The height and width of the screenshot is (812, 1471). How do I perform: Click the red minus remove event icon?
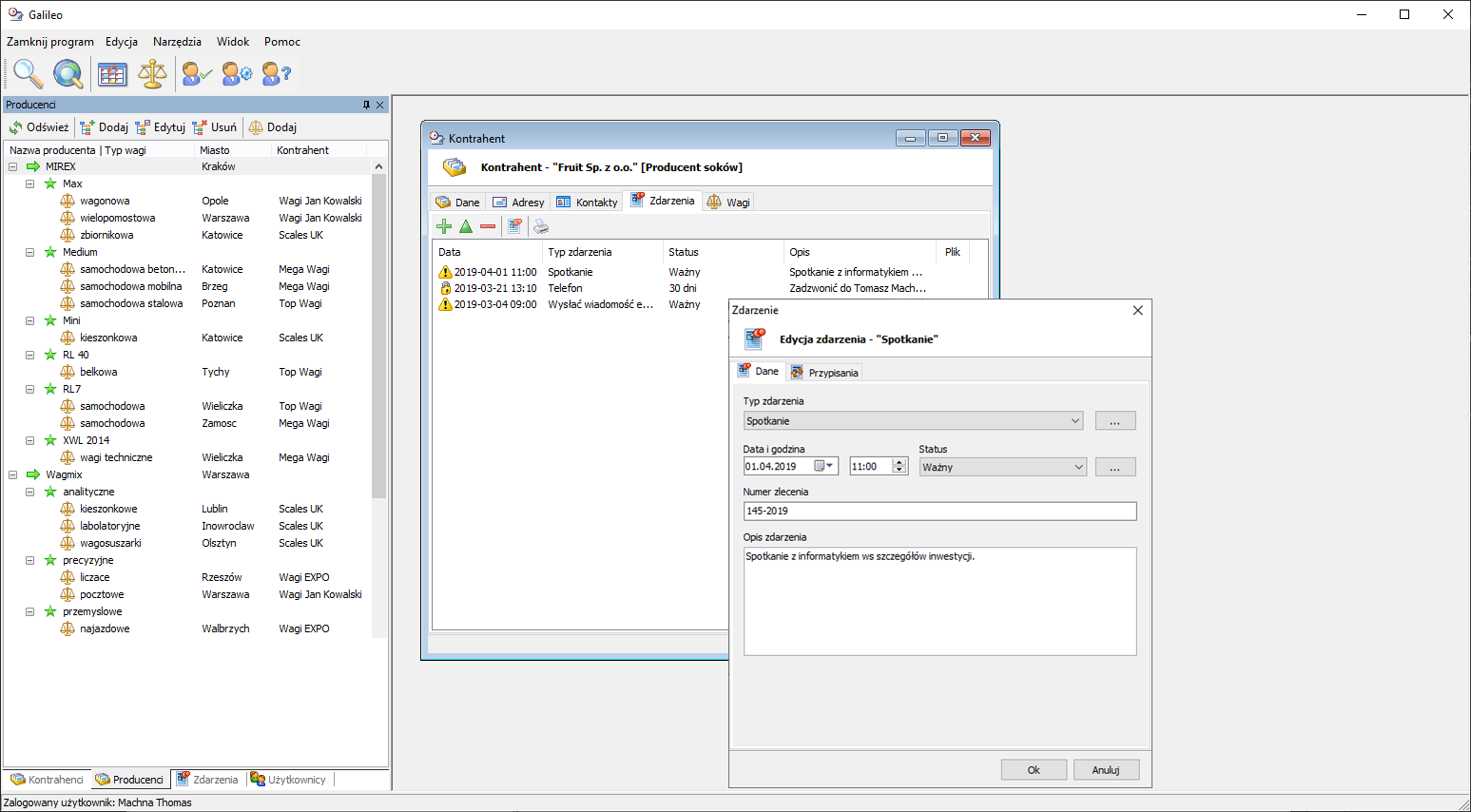click(x=488, y=226)
